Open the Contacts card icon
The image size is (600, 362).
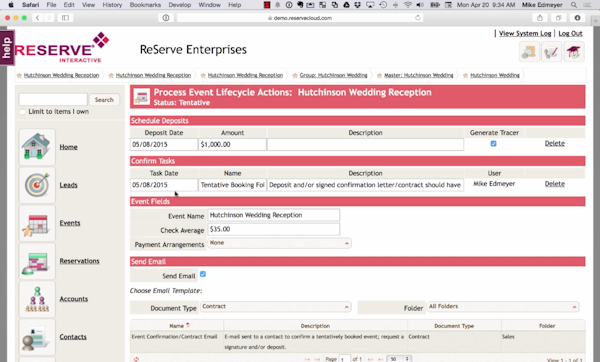pyautogui.click(x=37, y=337)
